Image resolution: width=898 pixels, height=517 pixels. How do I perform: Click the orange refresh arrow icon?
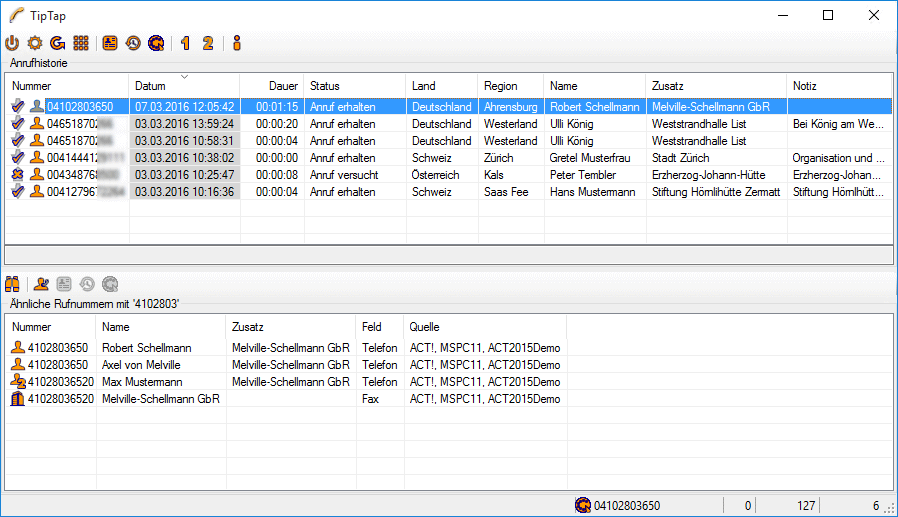57,43
